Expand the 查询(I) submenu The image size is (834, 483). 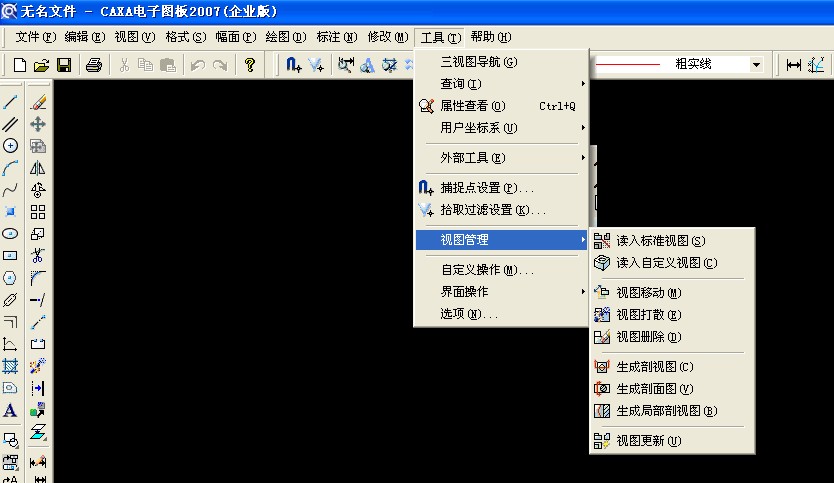pos(502,84)
